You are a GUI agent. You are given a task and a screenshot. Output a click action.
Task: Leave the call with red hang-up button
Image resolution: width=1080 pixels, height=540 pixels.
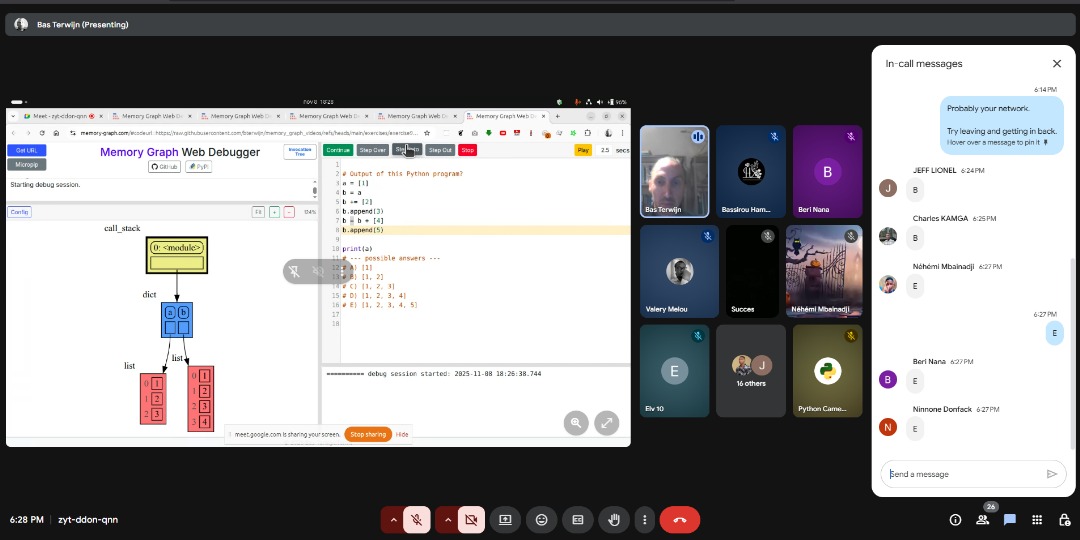point(680,520)
